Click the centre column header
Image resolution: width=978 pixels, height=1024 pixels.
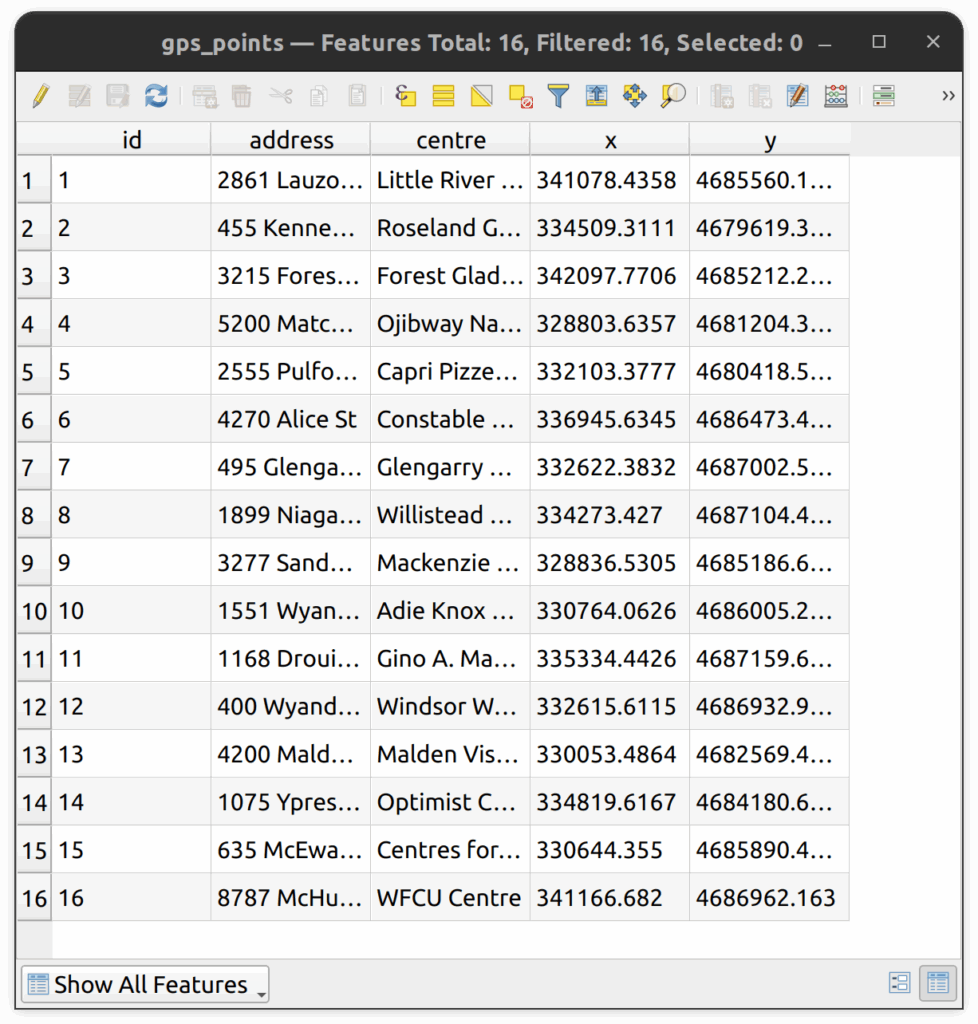(x=450, y=140)
